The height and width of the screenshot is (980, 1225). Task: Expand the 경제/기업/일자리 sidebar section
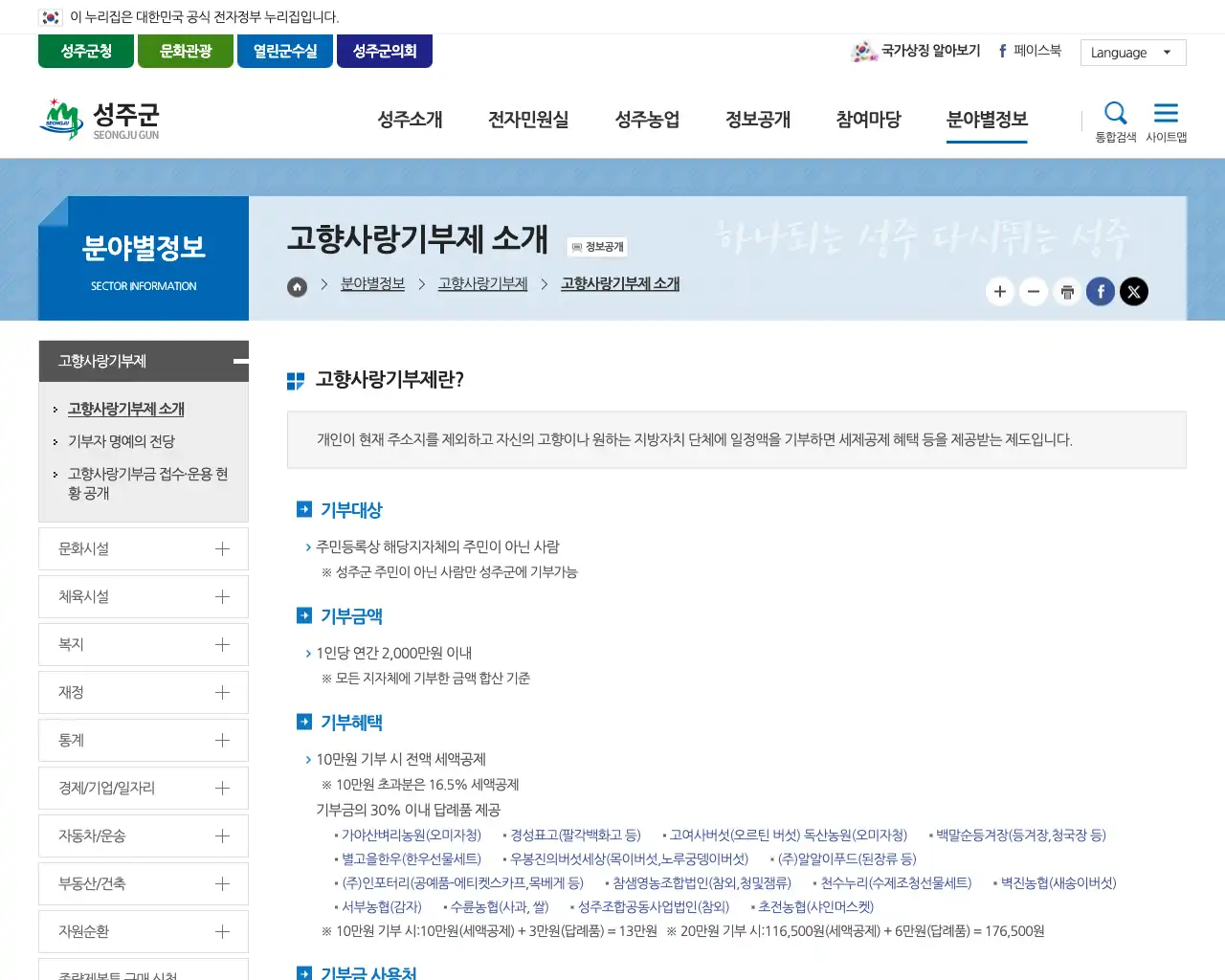[144, 788]
